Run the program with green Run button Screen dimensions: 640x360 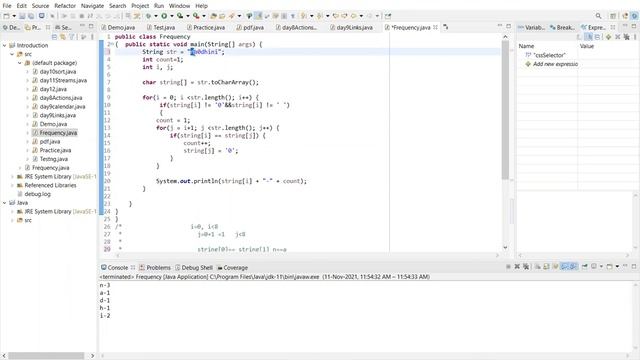tap(164, 16)
